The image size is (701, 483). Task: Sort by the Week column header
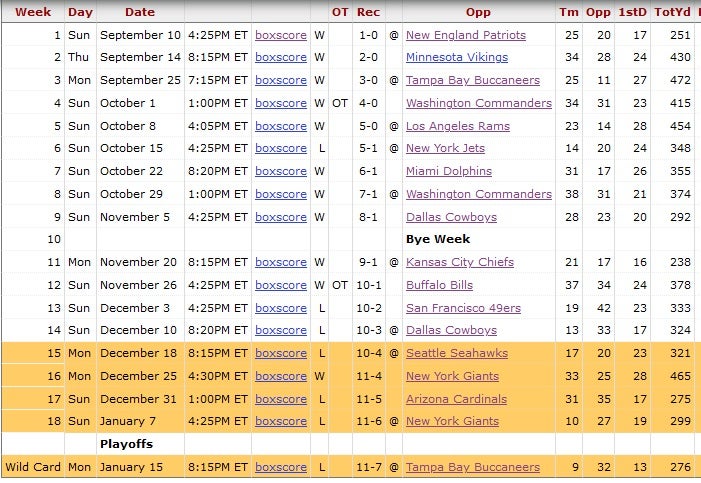pyautogui.click(x=34, y=12)
